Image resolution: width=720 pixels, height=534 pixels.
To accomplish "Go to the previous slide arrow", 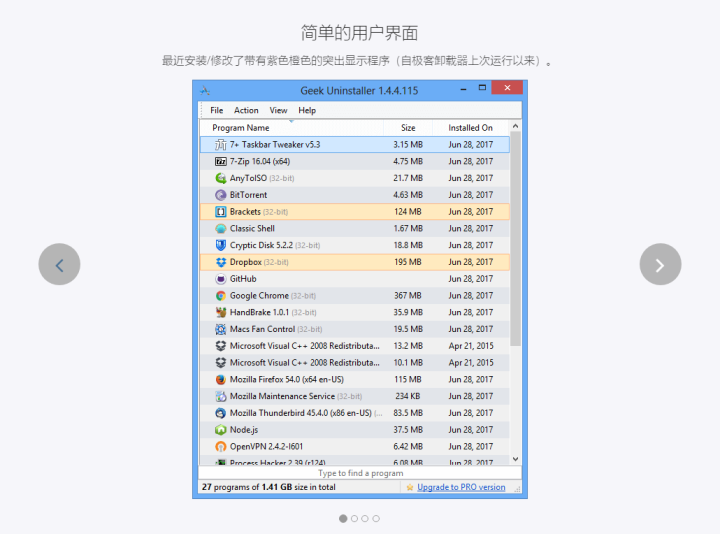I will [x=59, y=264].
